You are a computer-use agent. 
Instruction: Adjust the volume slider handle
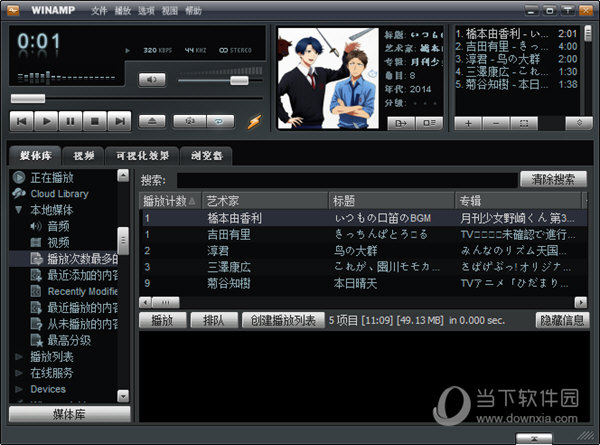click(x=240, y=80)
